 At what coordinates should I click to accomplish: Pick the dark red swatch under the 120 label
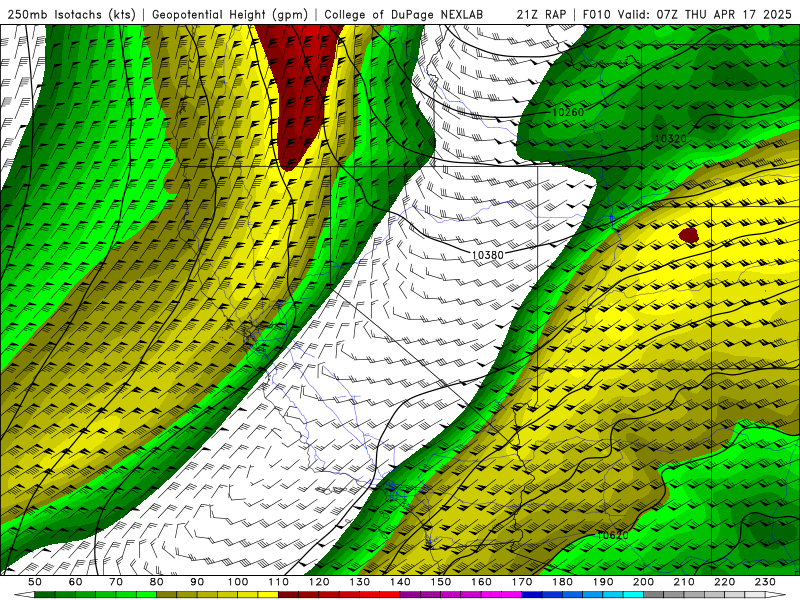[x=329, y=595]
